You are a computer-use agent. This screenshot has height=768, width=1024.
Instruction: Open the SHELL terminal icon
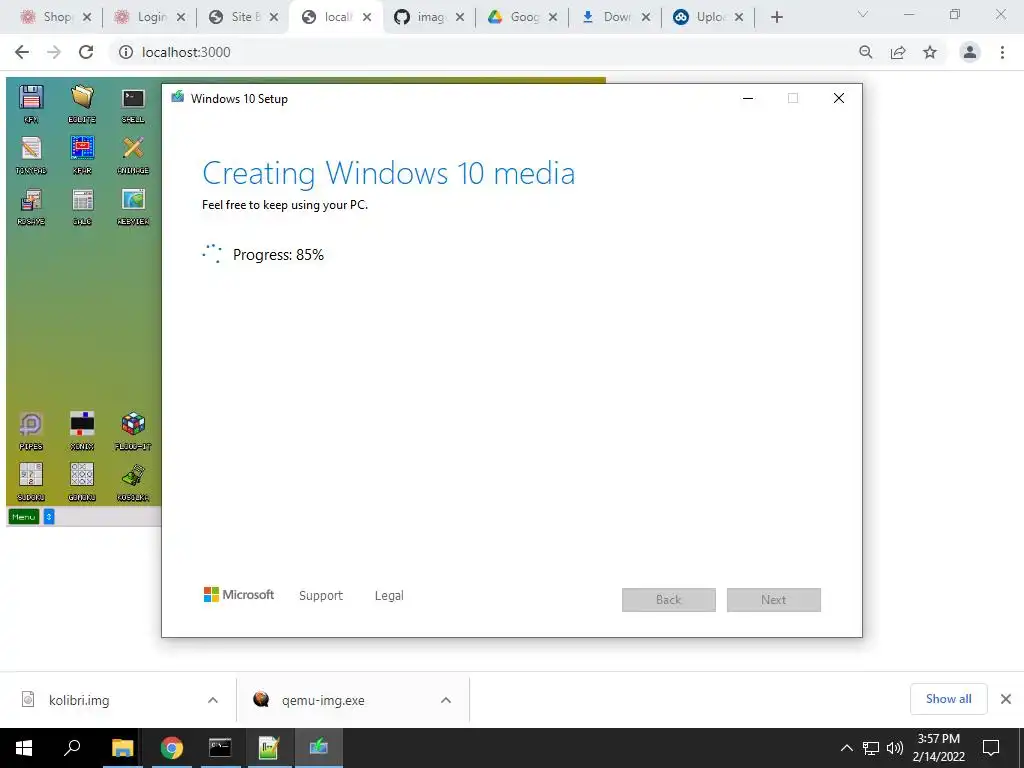click(x=133, y=98)
